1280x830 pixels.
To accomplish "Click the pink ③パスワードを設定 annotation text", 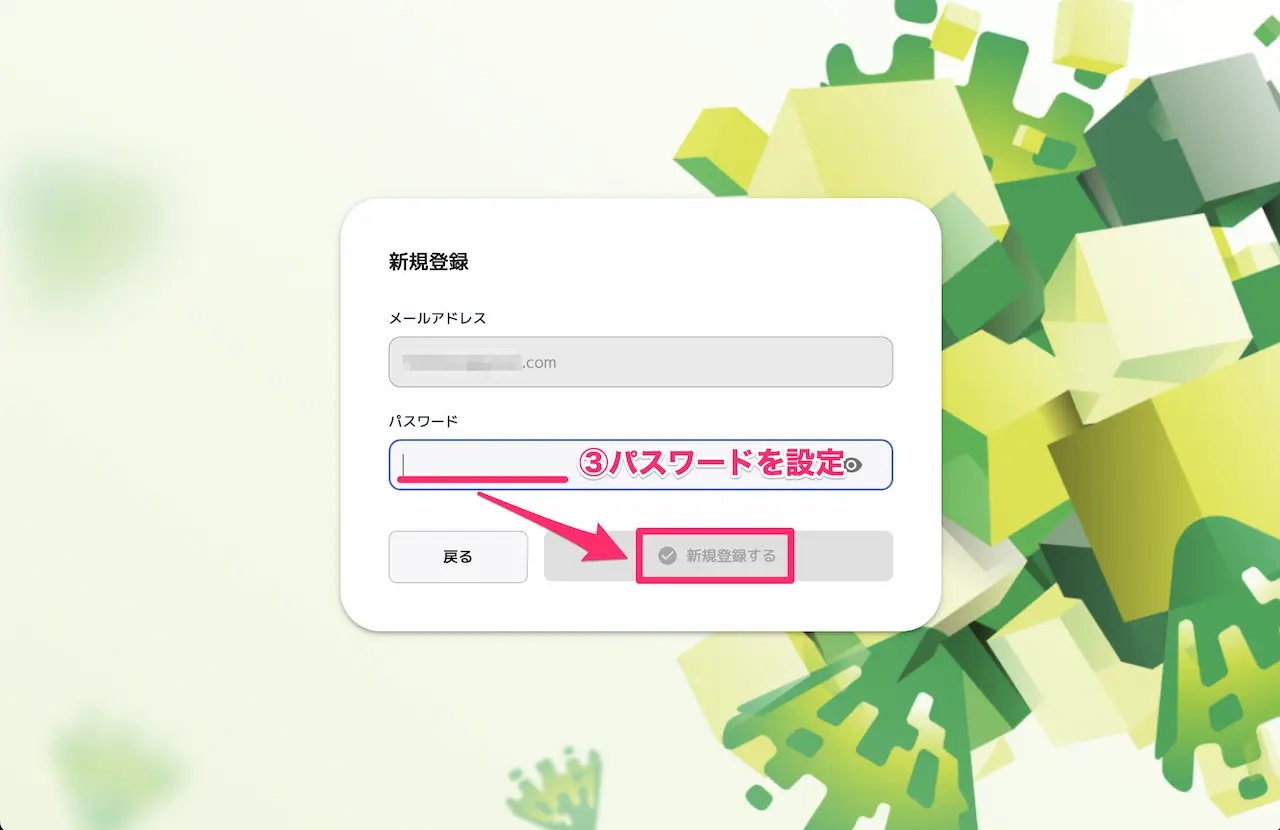I will tap(714, 463).
